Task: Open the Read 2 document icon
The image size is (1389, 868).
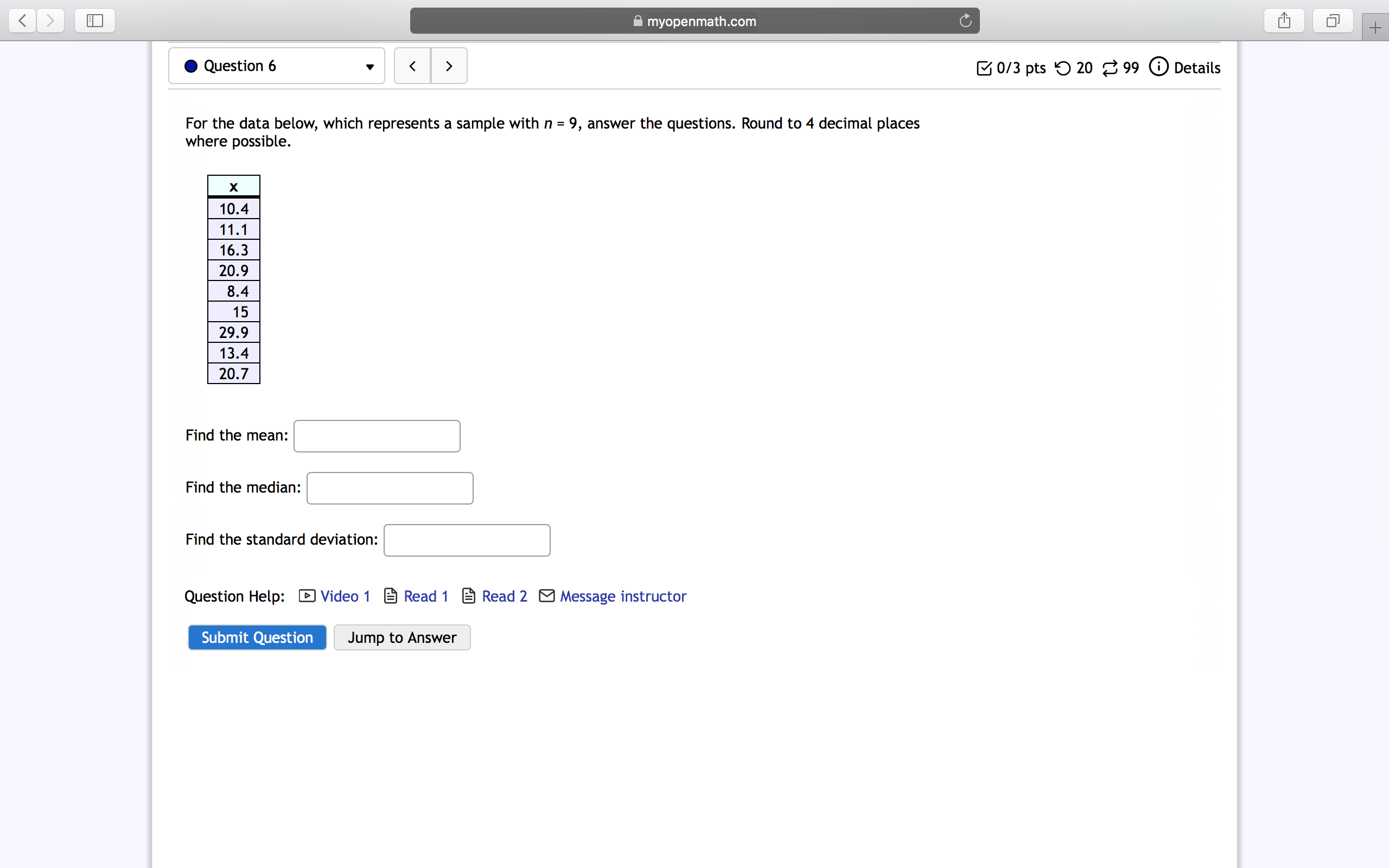Action: tap(469, 596)
